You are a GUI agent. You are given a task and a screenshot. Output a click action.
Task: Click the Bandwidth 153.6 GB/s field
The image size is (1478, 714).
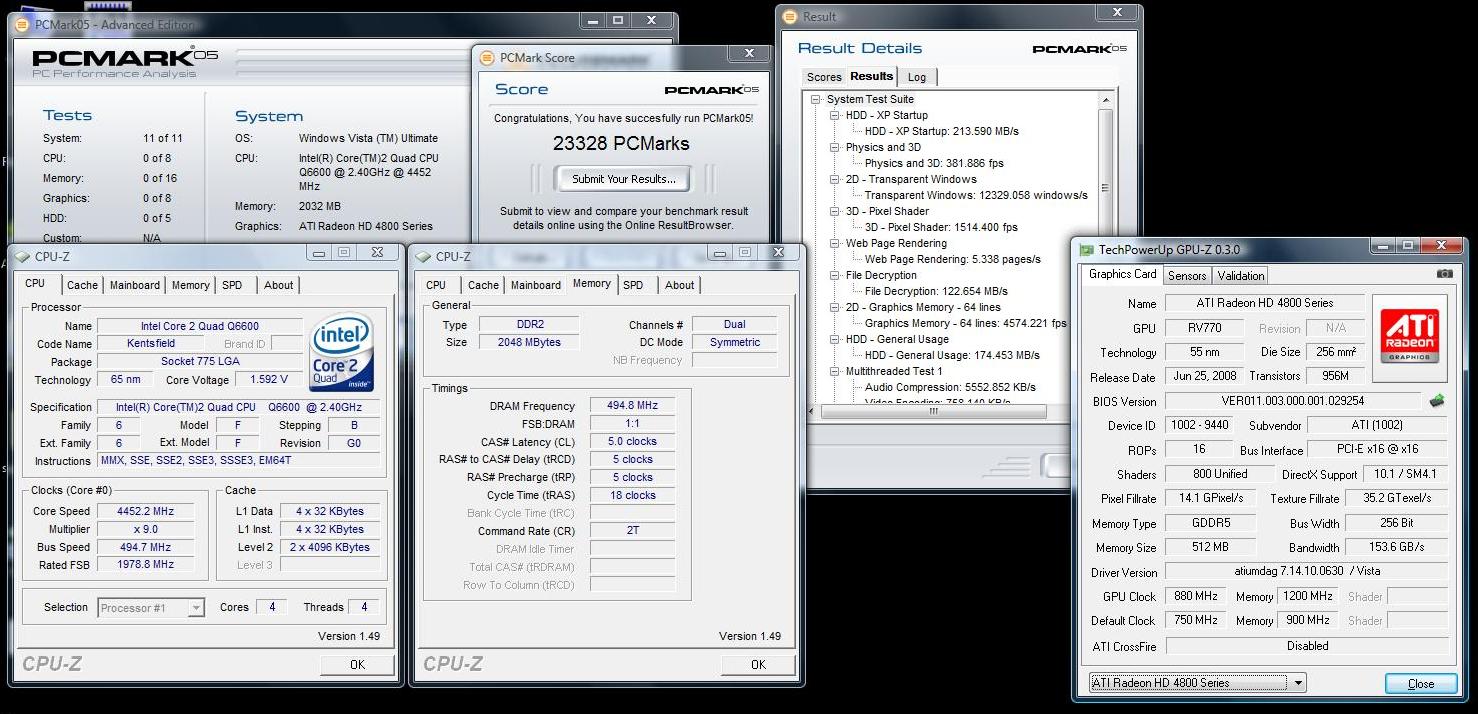coord(1397,547)
